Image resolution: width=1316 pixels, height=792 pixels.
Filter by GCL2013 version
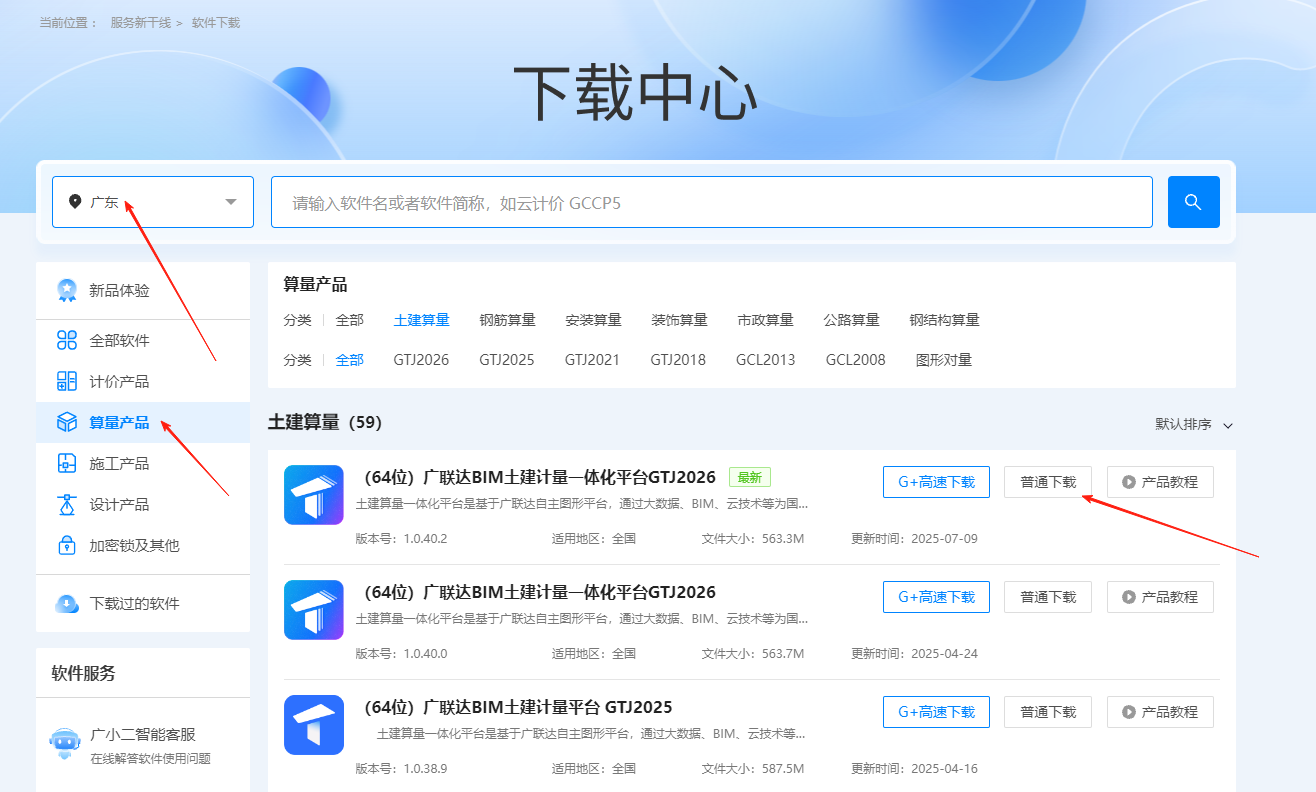click(x=766, y=360)
